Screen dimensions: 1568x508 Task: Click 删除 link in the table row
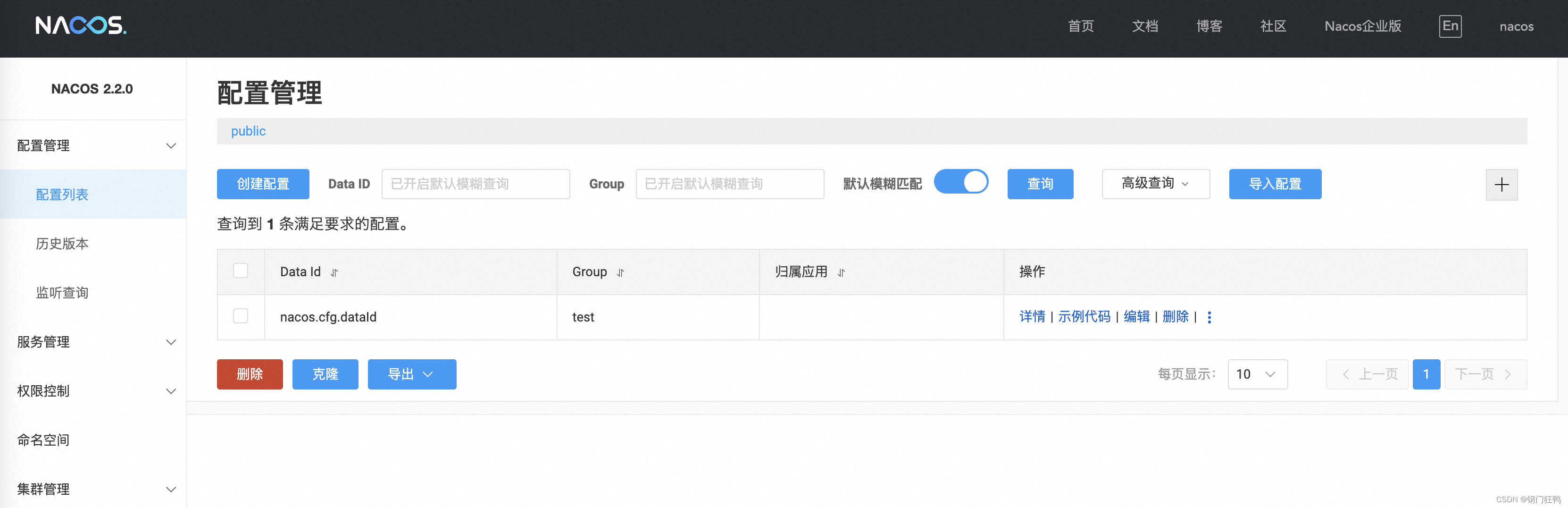(1176, 317)
